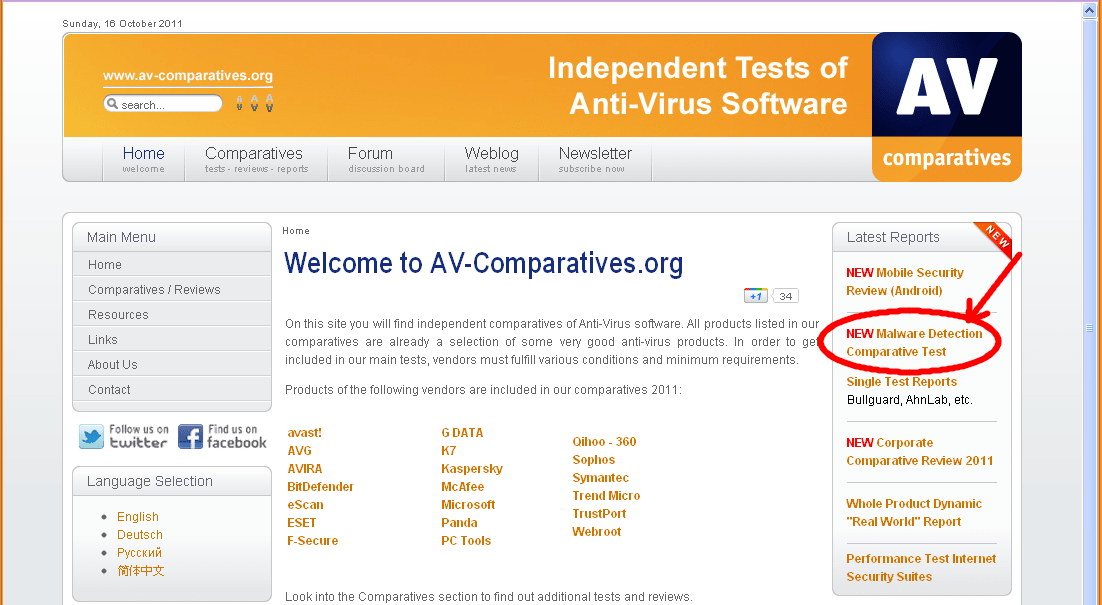Focus the search input field

tap(163, 104)
